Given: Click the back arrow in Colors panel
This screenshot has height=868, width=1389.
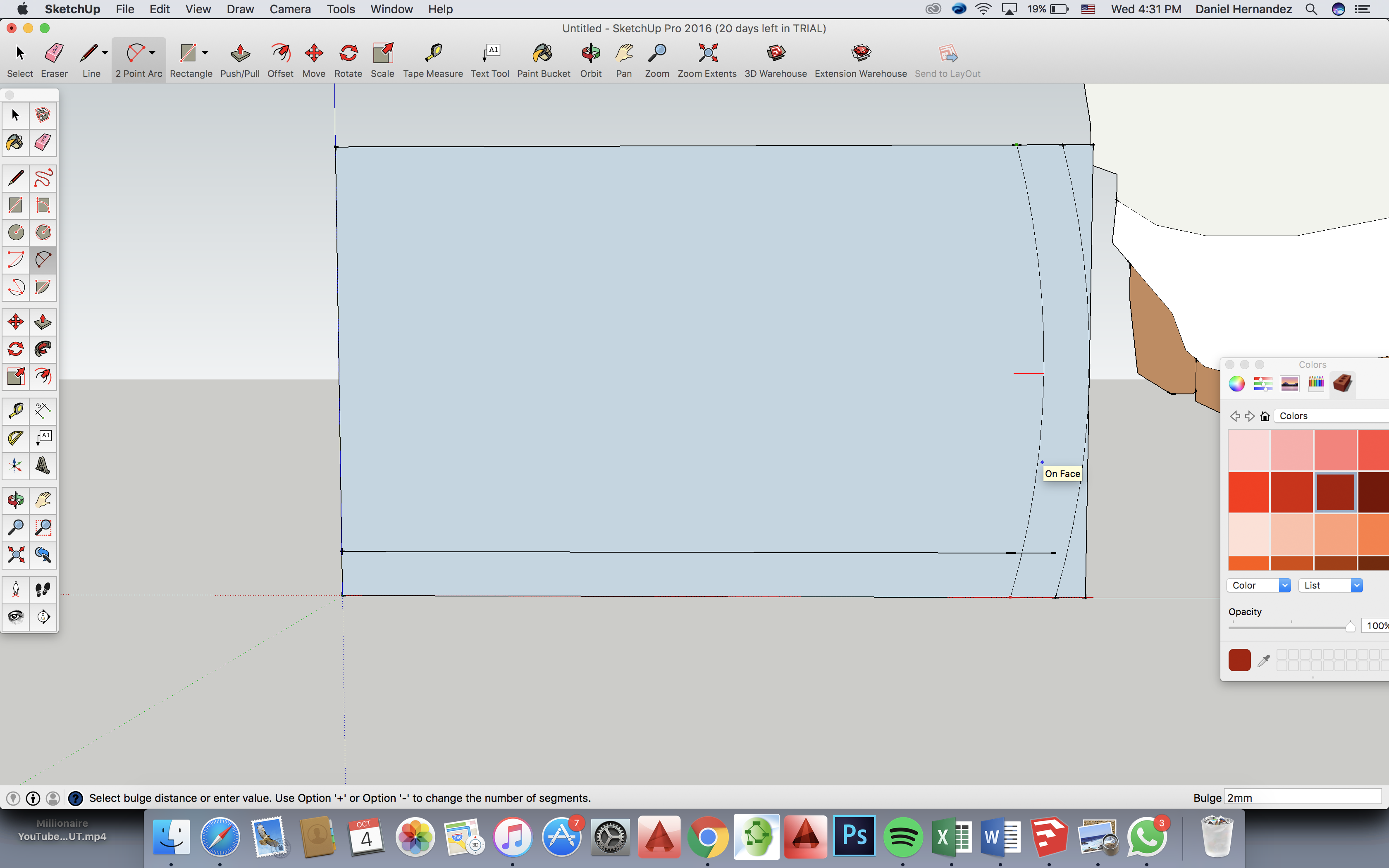Looking at the screenshot, I should coord(1235,416).
